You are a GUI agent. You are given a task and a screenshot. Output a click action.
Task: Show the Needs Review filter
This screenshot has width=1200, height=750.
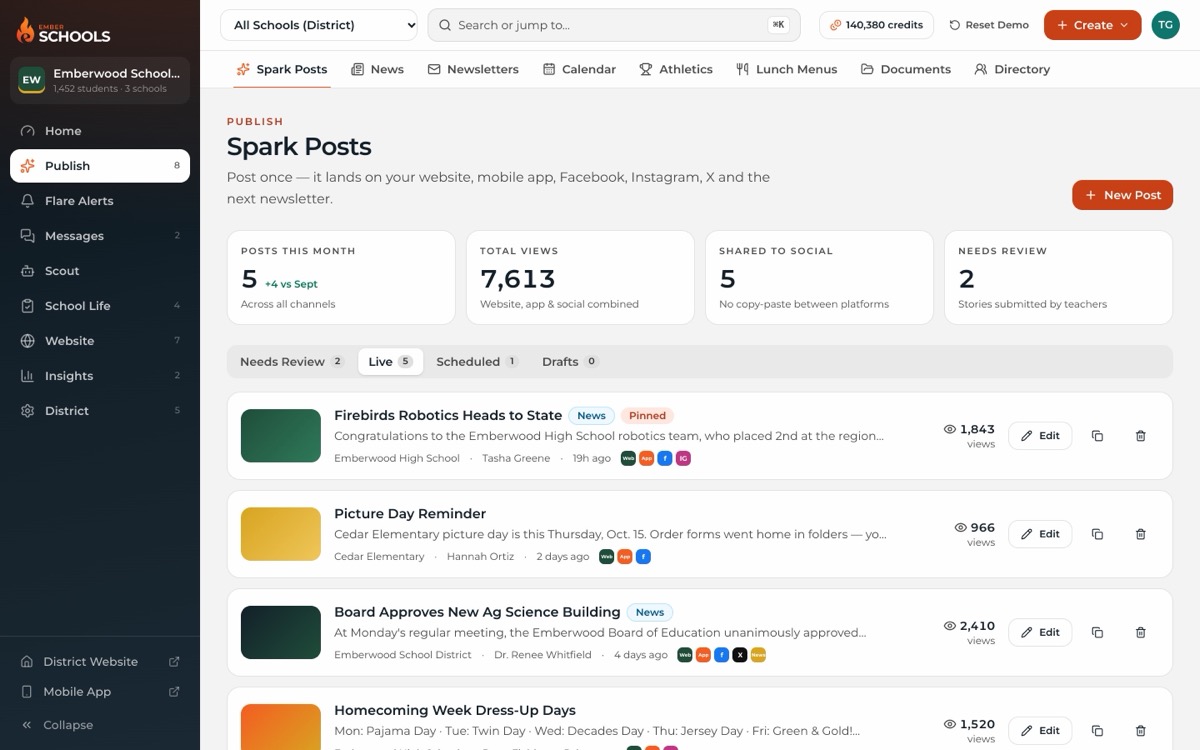point(292,362)
